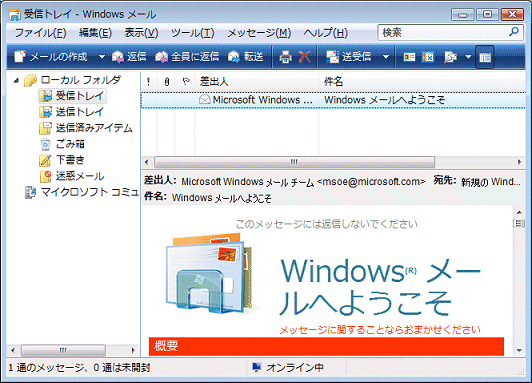Click the Find icon in toolbar
532x383 pixels.
(450, 57)
